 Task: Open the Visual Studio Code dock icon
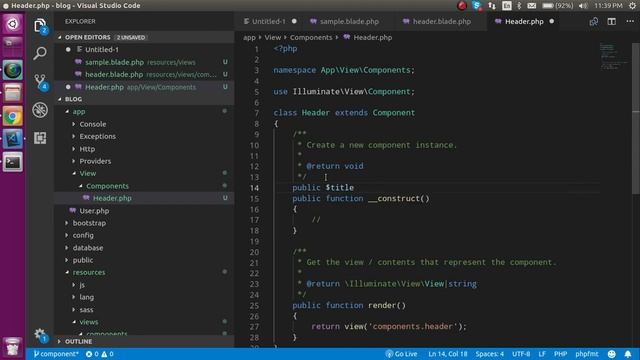click(x=13, y=139)
